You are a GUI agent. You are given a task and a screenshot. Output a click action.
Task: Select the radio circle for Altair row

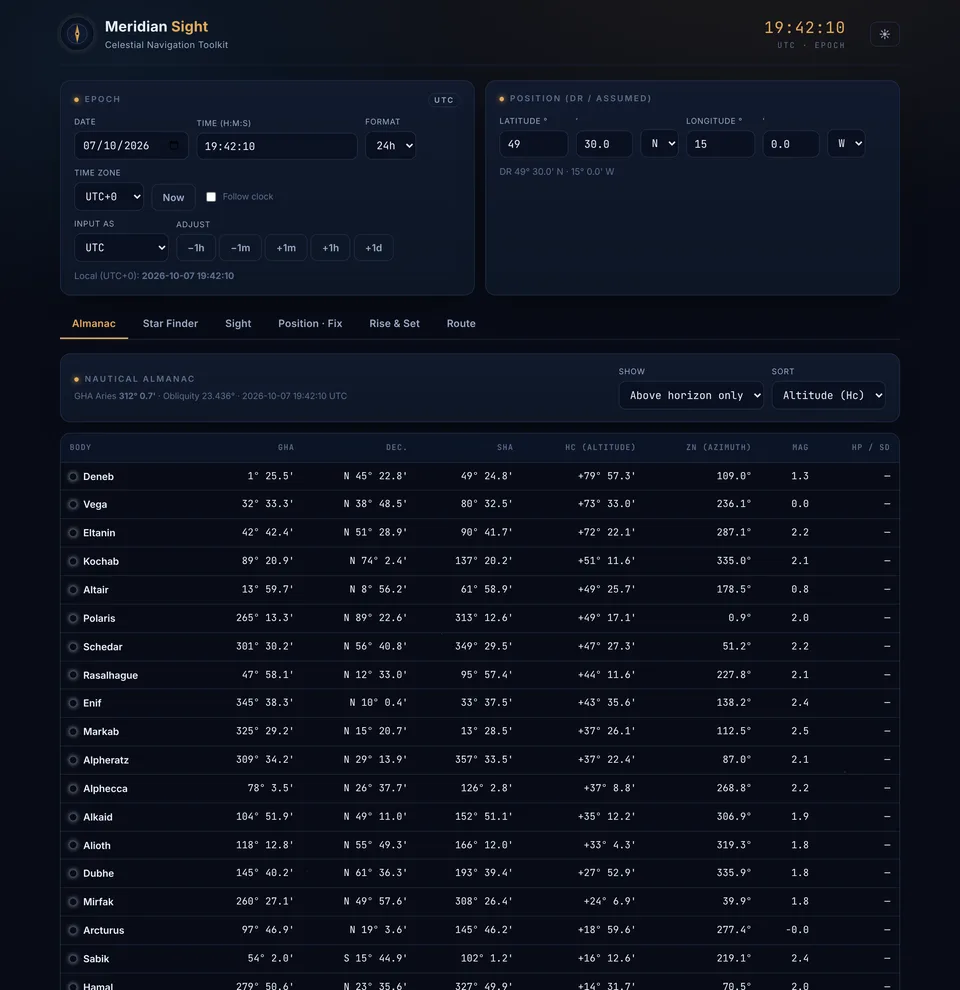pyautogui.click(x=73, y=590)
